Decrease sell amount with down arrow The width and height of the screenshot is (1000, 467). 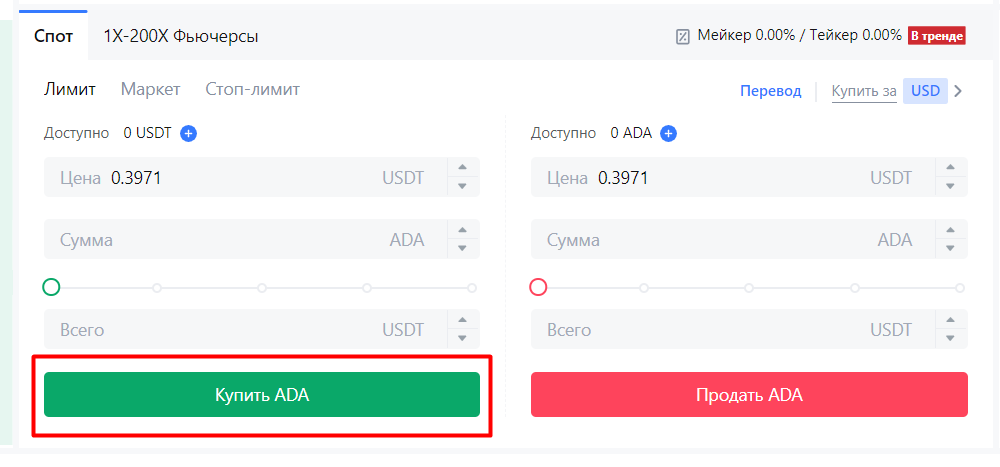pos(950,249)
